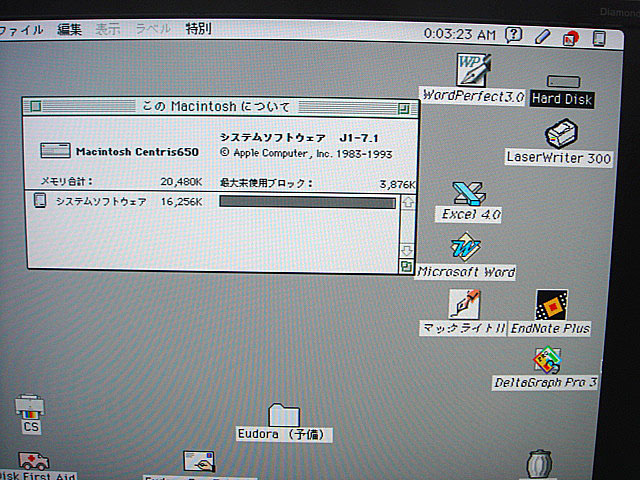Image resolution: width=640 pixels, height=480 pixels.
Task: Open the application menu icon at far right
Action: point(599,38)
